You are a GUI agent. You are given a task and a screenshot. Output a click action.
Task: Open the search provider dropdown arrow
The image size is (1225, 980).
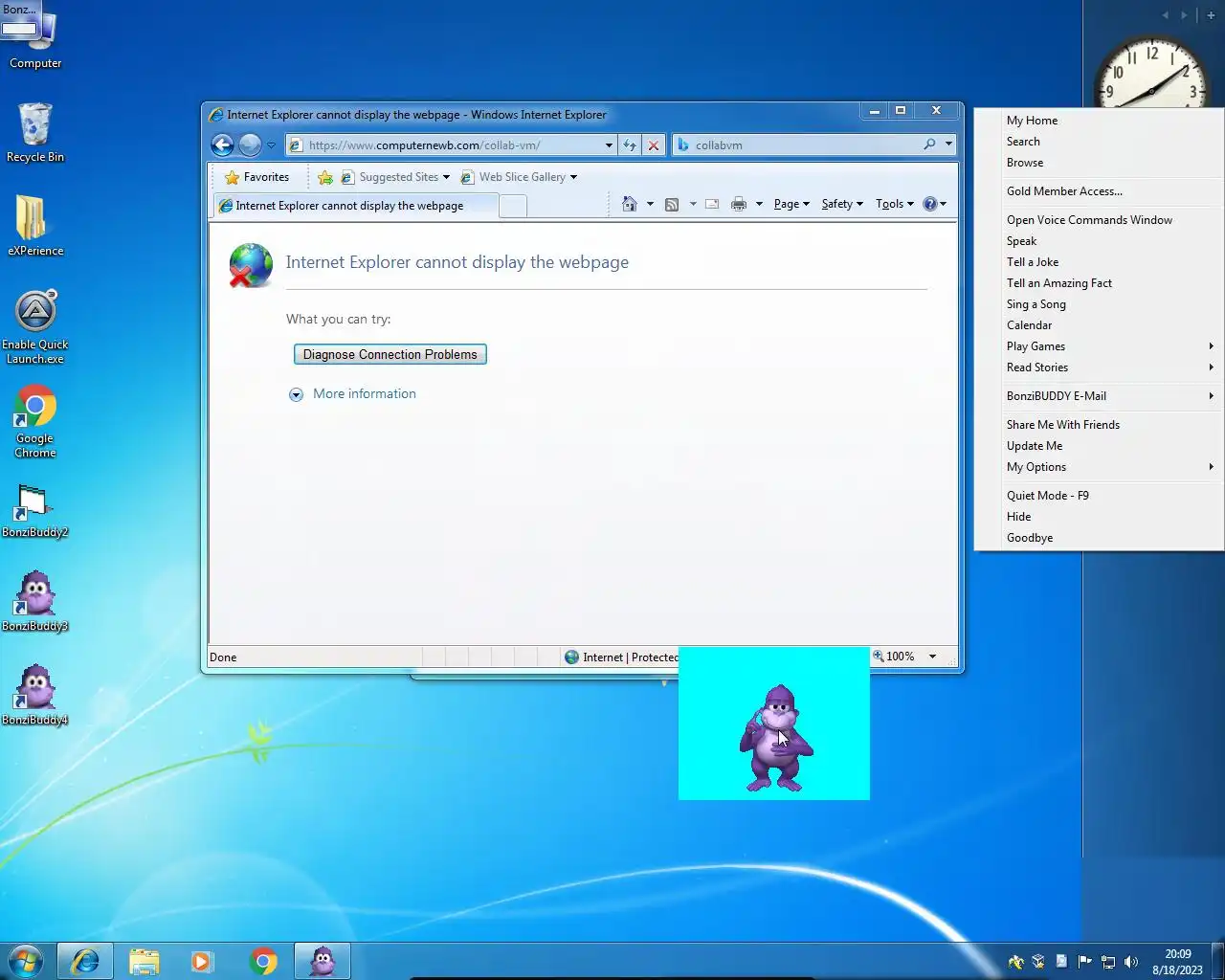point(948,145)
